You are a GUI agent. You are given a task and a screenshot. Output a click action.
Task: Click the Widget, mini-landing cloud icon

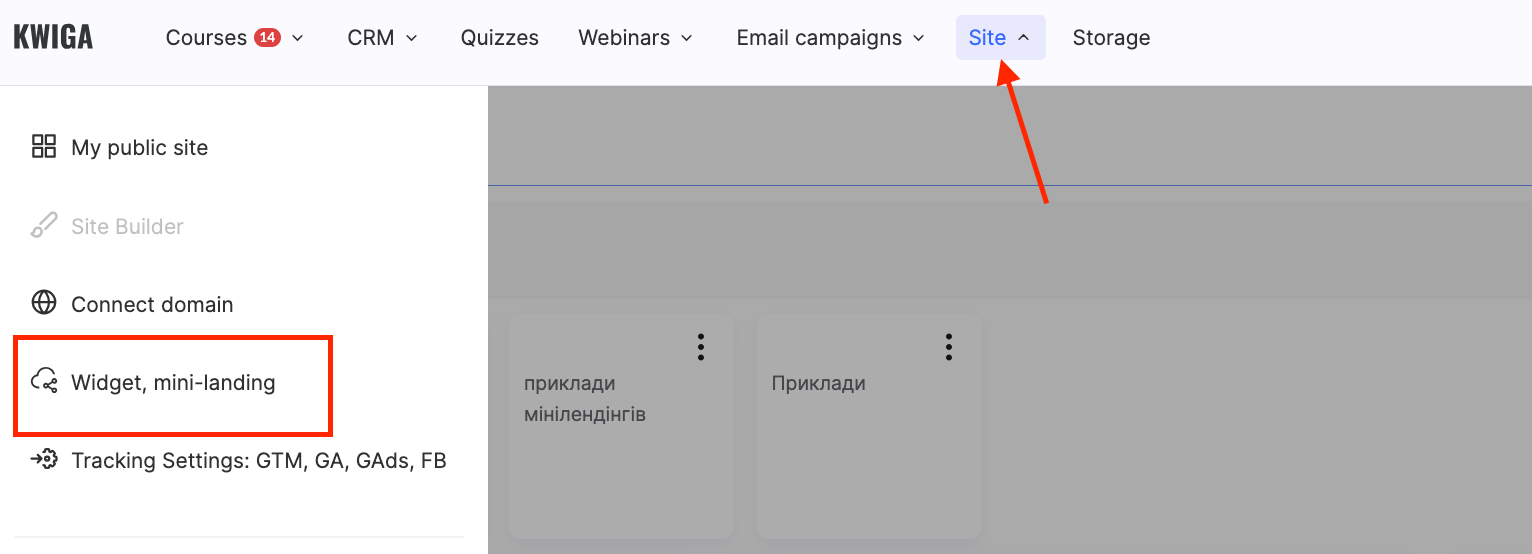coord(44,381)
